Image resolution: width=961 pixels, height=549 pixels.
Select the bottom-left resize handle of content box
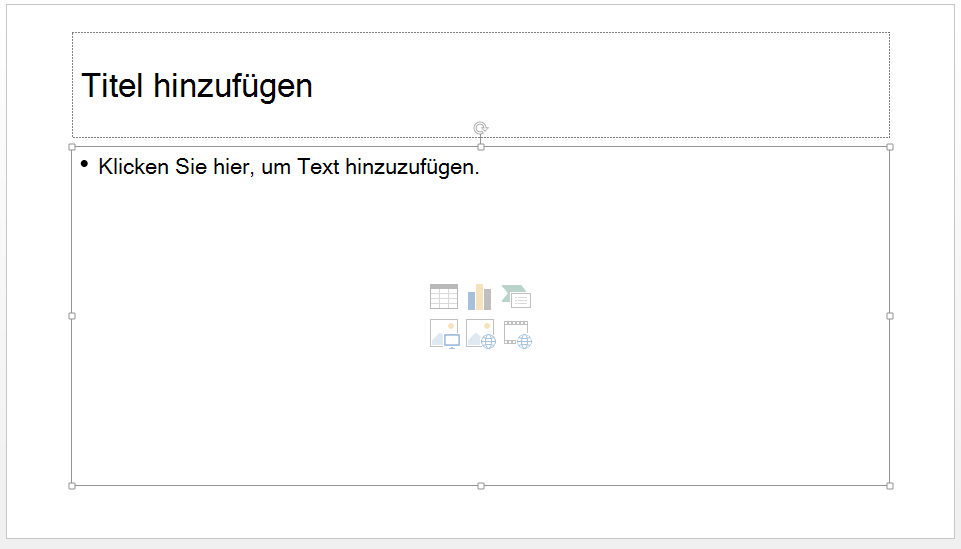click(x=72, y=486)
